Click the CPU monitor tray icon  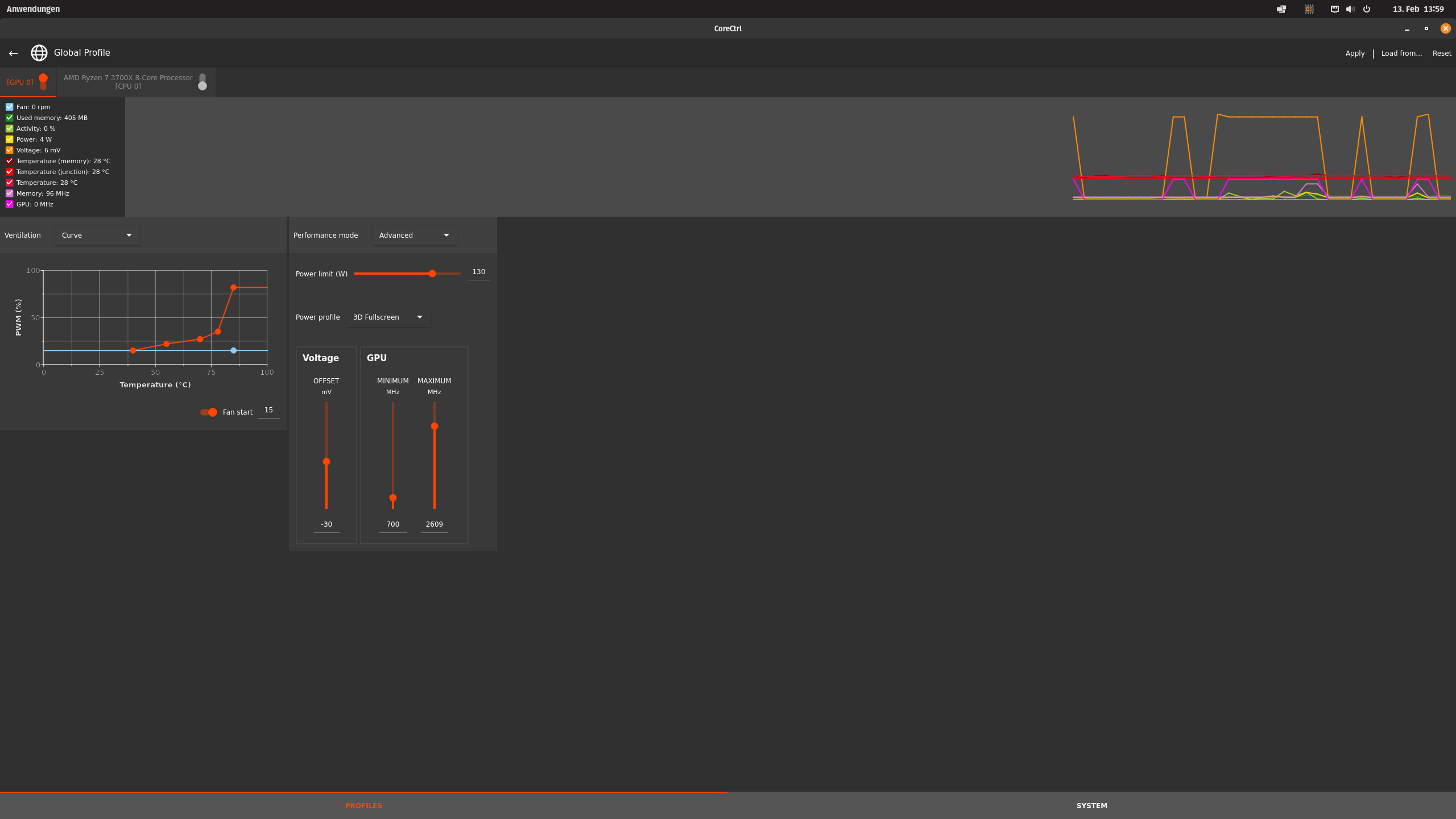(x=1309, y=9)
